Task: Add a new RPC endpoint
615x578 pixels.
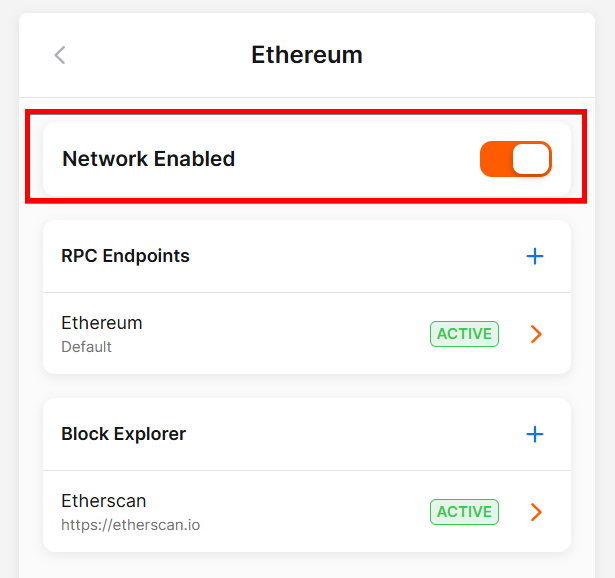Action: (535, 256)
